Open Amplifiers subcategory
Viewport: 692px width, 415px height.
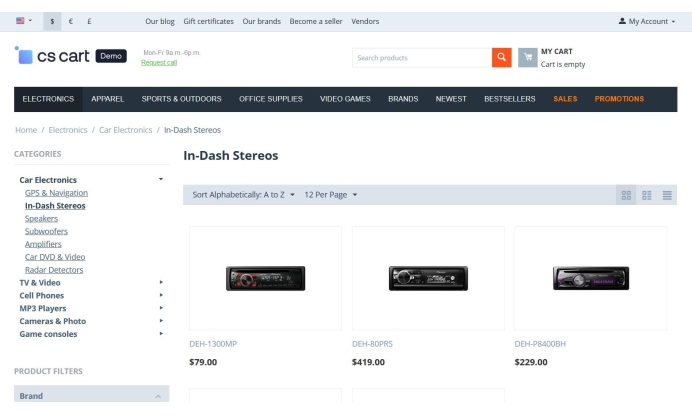pos(43,244)
